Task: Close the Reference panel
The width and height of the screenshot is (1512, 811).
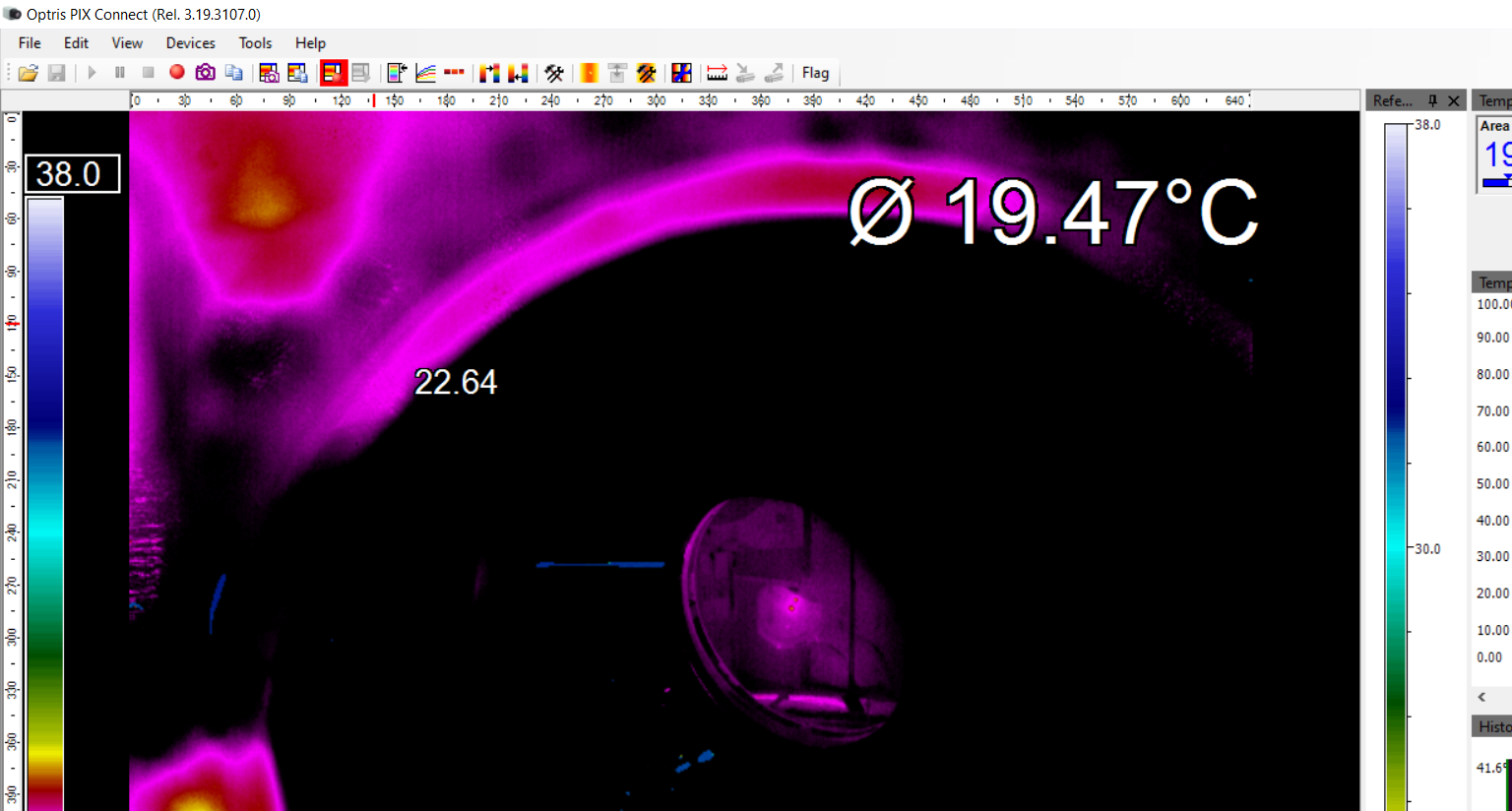Action: [x=1454, y=100]
